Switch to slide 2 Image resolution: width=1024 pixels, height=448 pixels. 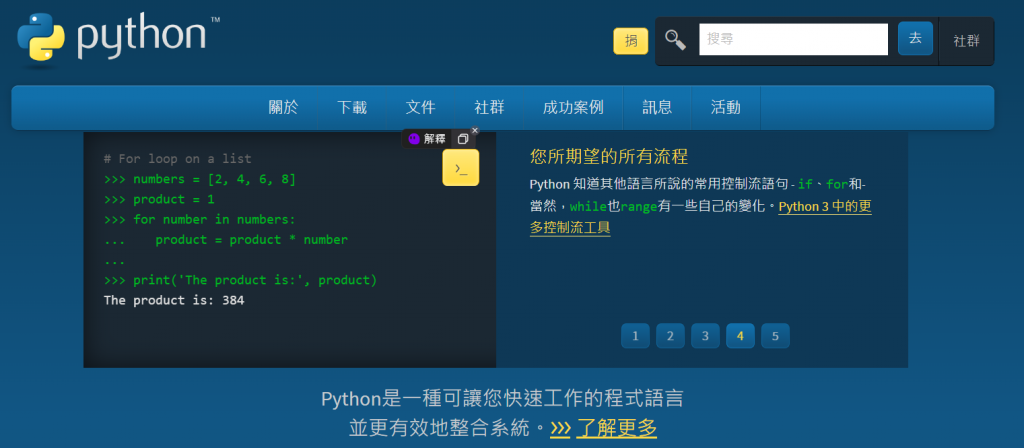pos(670,336)
